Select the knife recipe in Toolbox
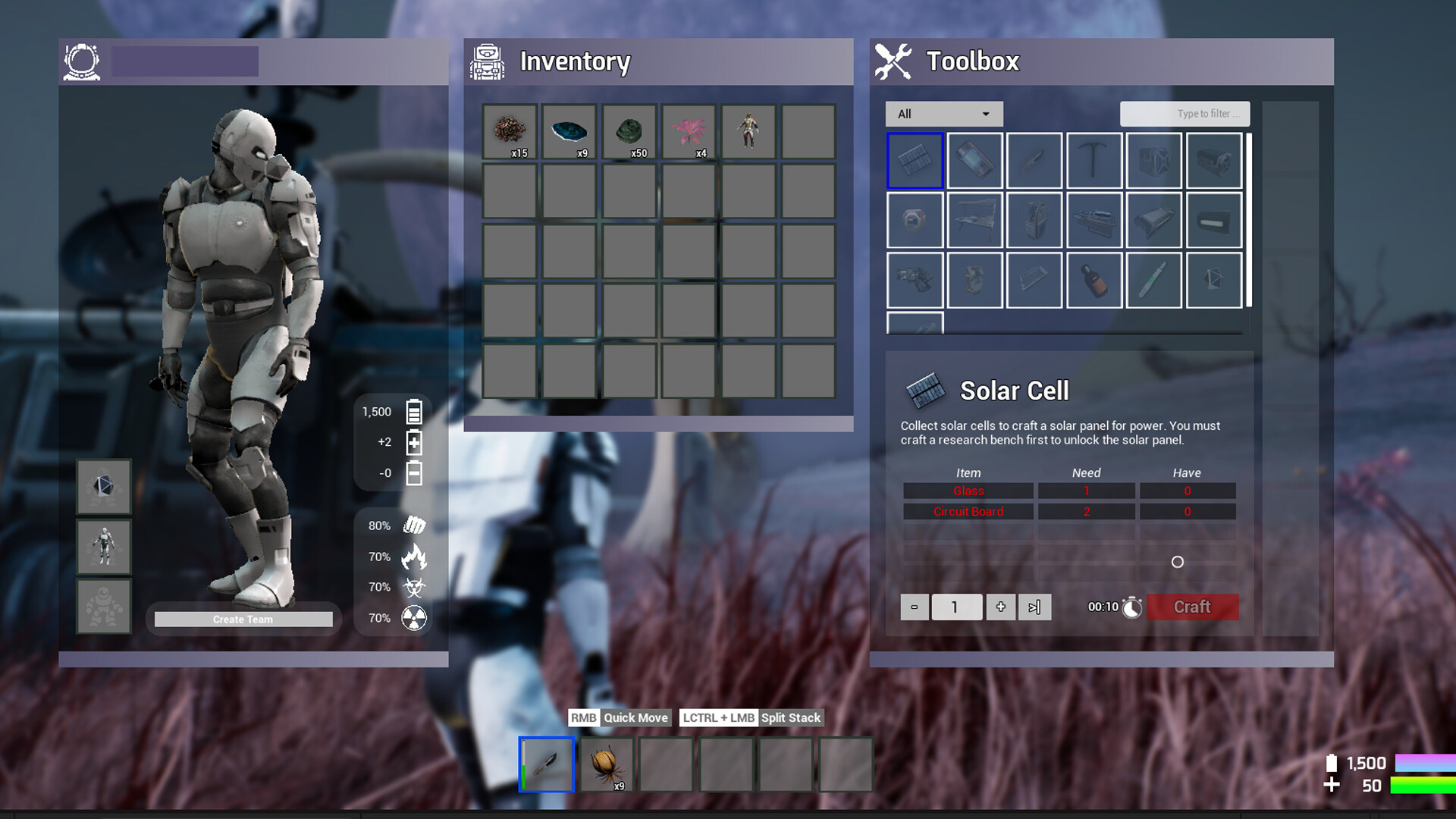The image size is (1456, 819). click(x=1034, y=161)
